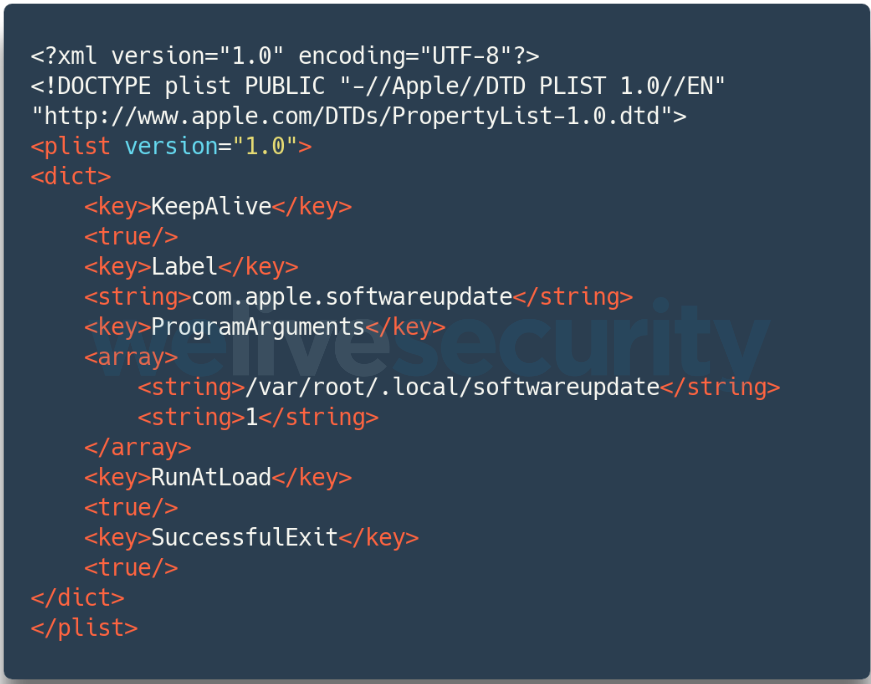Click the SuccessfulExit key text

click(244, 537)
